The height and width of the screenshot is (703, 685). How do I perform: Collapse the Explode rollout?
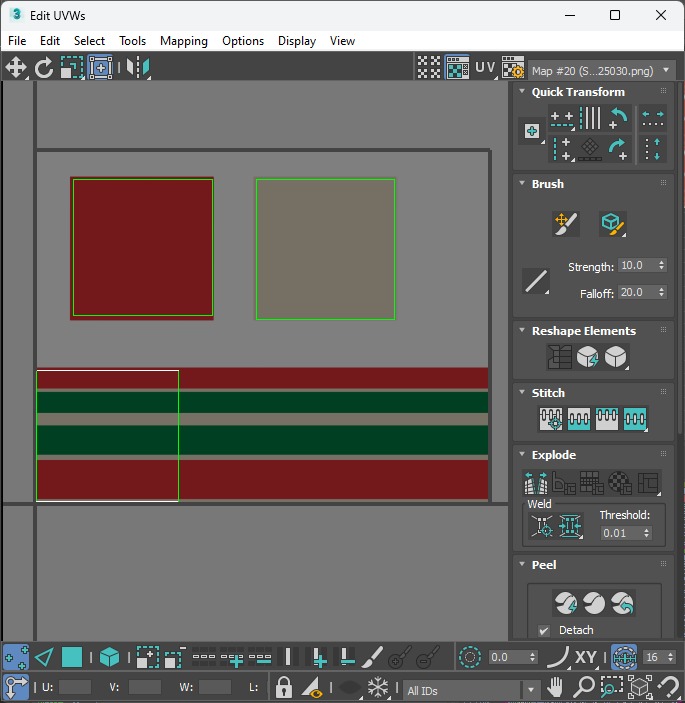tap(522, 454)
